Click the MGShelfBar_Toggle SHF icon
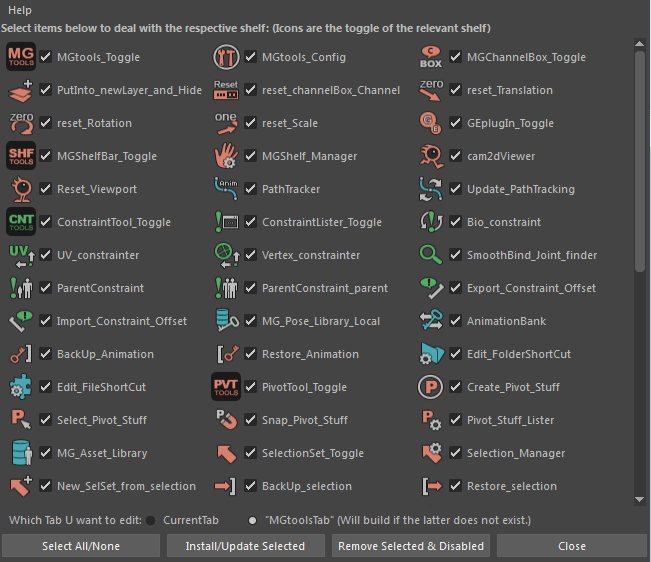This screenshot has width=651, height=562. click(21, 156)
